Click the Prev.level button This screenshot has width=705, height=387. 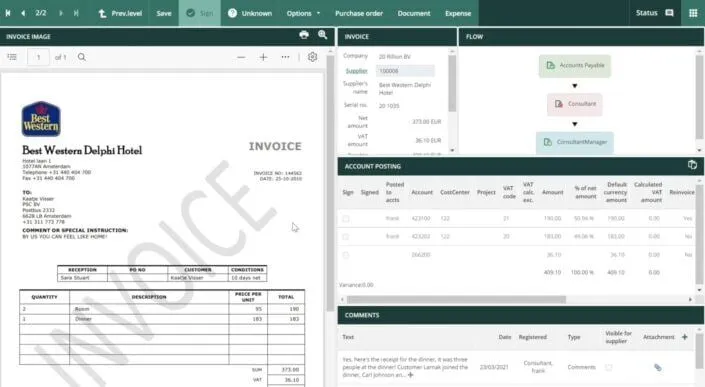(x=120, y=13)
